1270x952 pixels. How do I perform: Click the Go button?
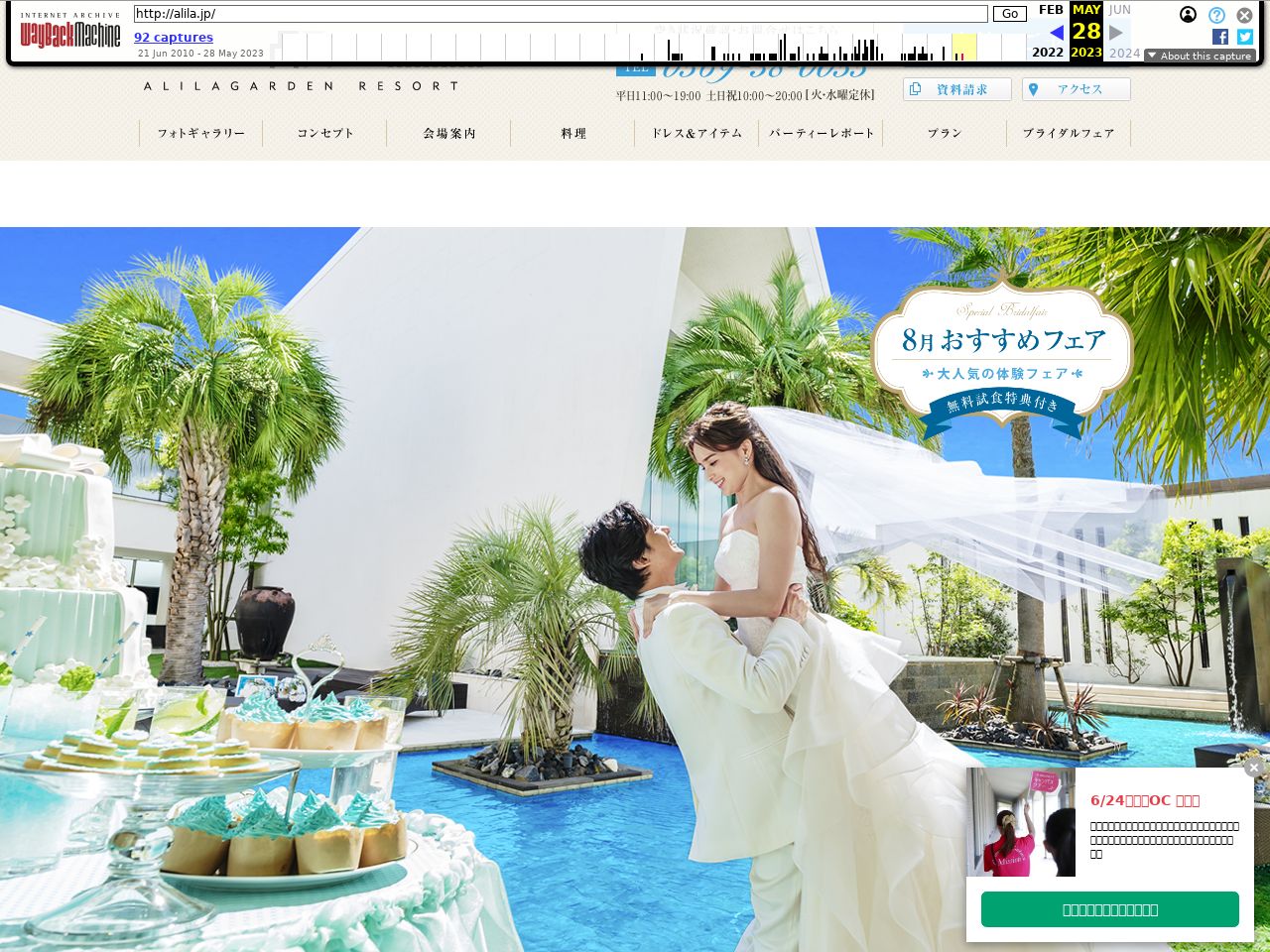1010,14
